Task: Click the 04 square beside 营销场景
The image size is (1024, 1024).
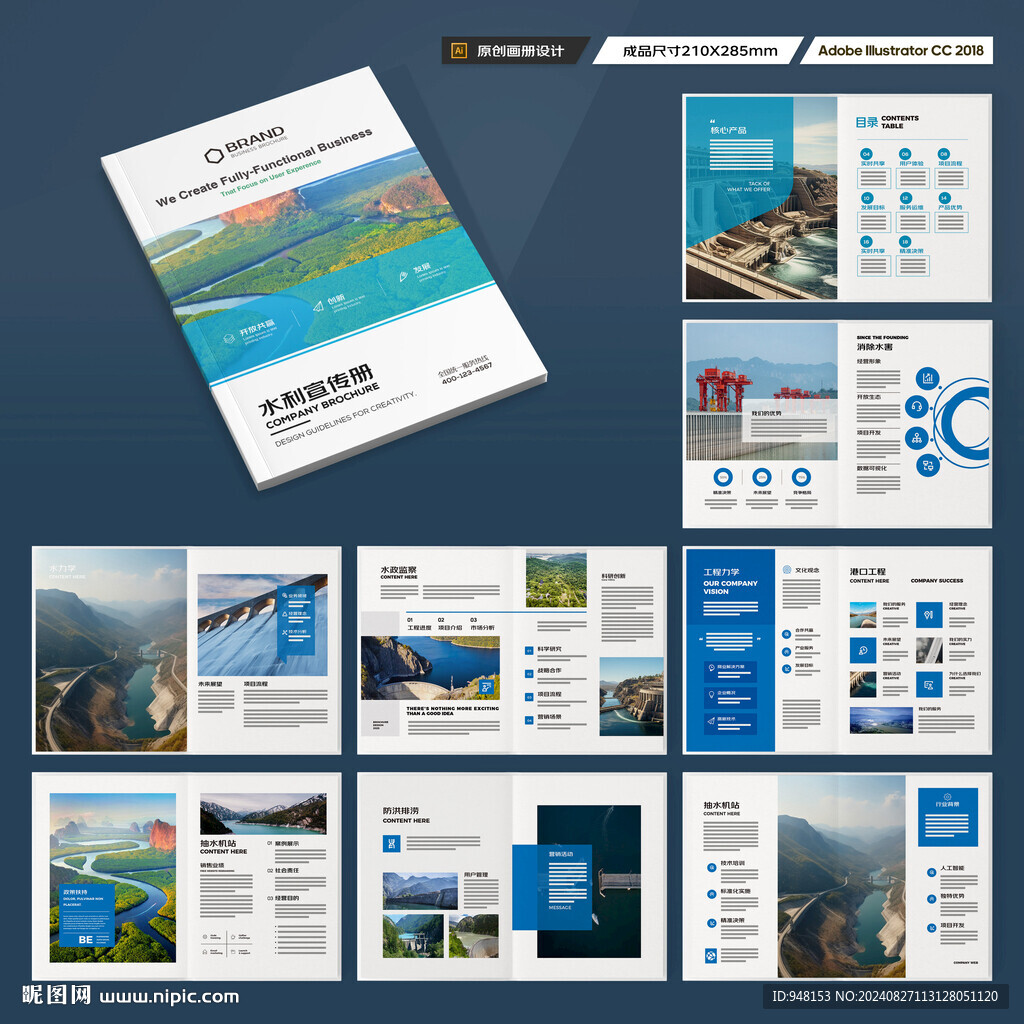Action: 529,720
